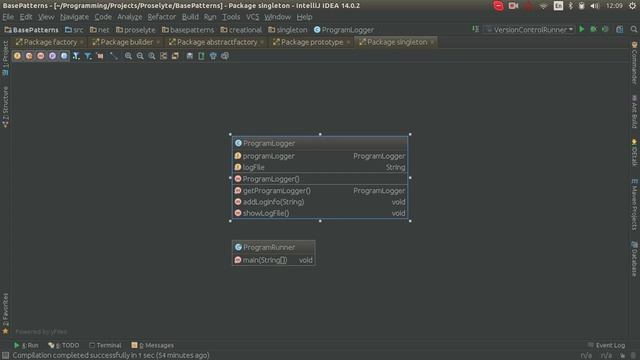Open Project Structure icon
The width and height of the screenshot is (640, 360).
click(620, 29)
